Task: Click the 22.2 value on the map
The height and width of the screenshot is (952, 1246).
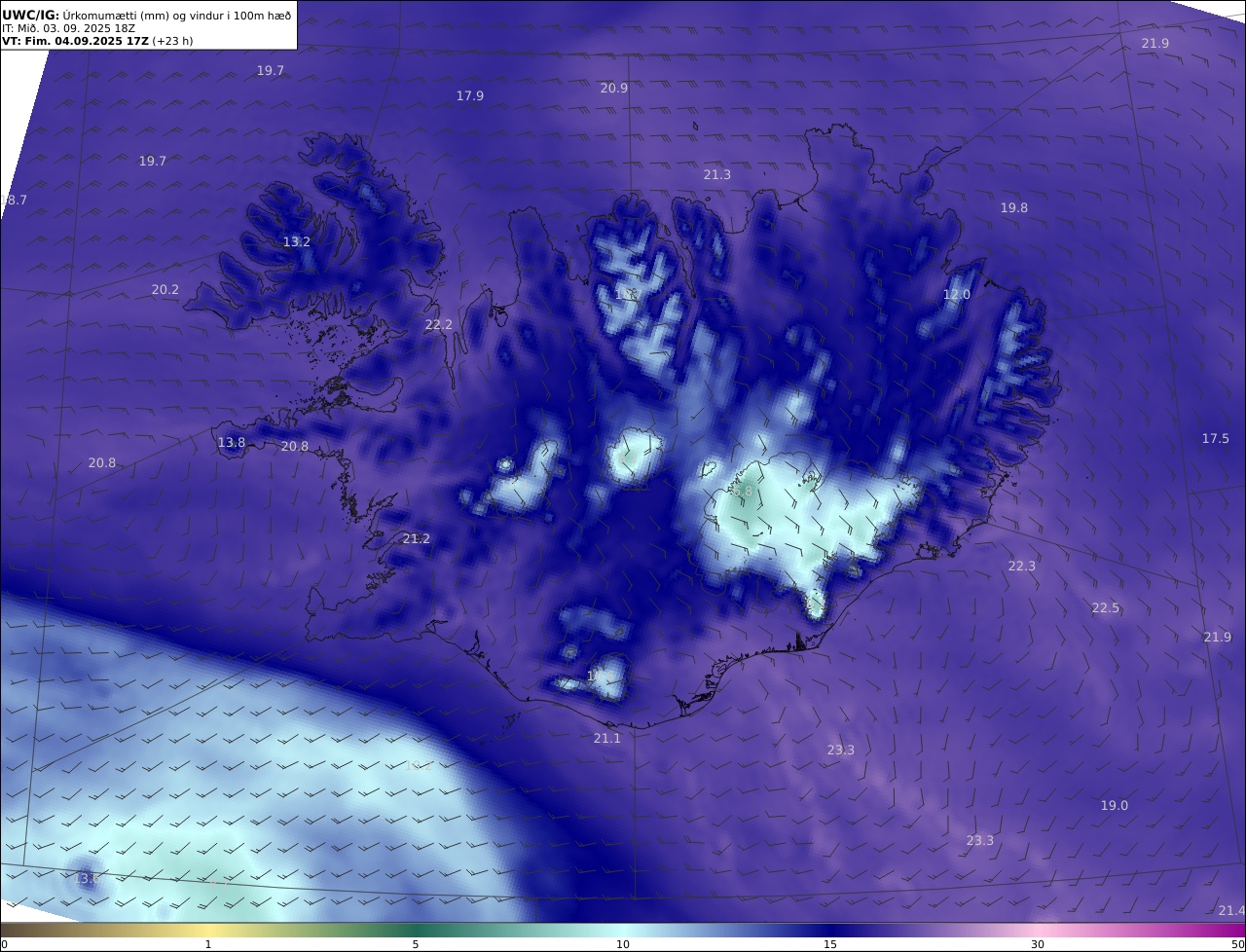Action: (439, 324)
